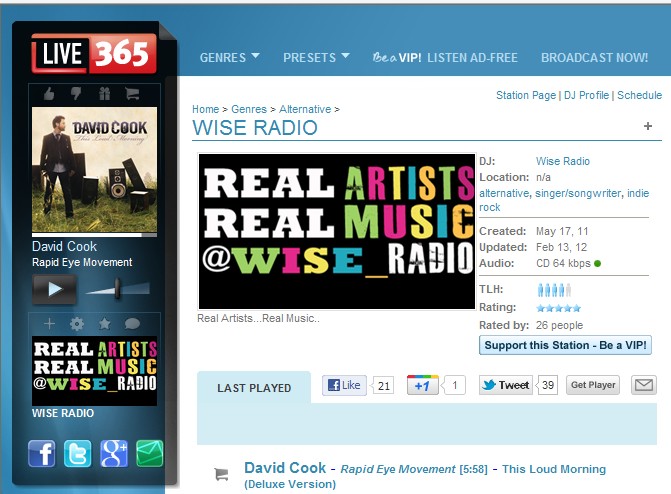671x494 pixels.
Task: Click the shopping cart icon in player
Action: coord(132,93)
